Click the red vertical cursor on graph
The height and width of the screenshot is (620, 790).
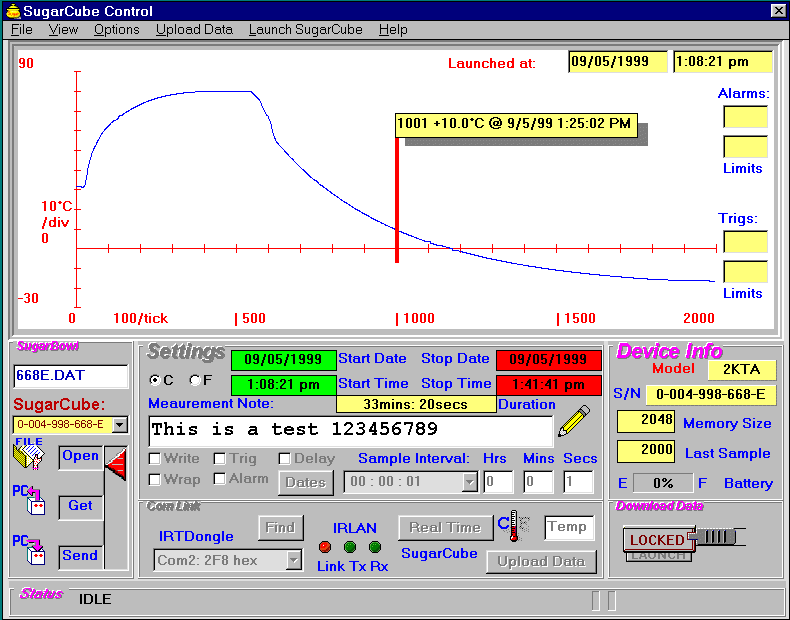397,199
